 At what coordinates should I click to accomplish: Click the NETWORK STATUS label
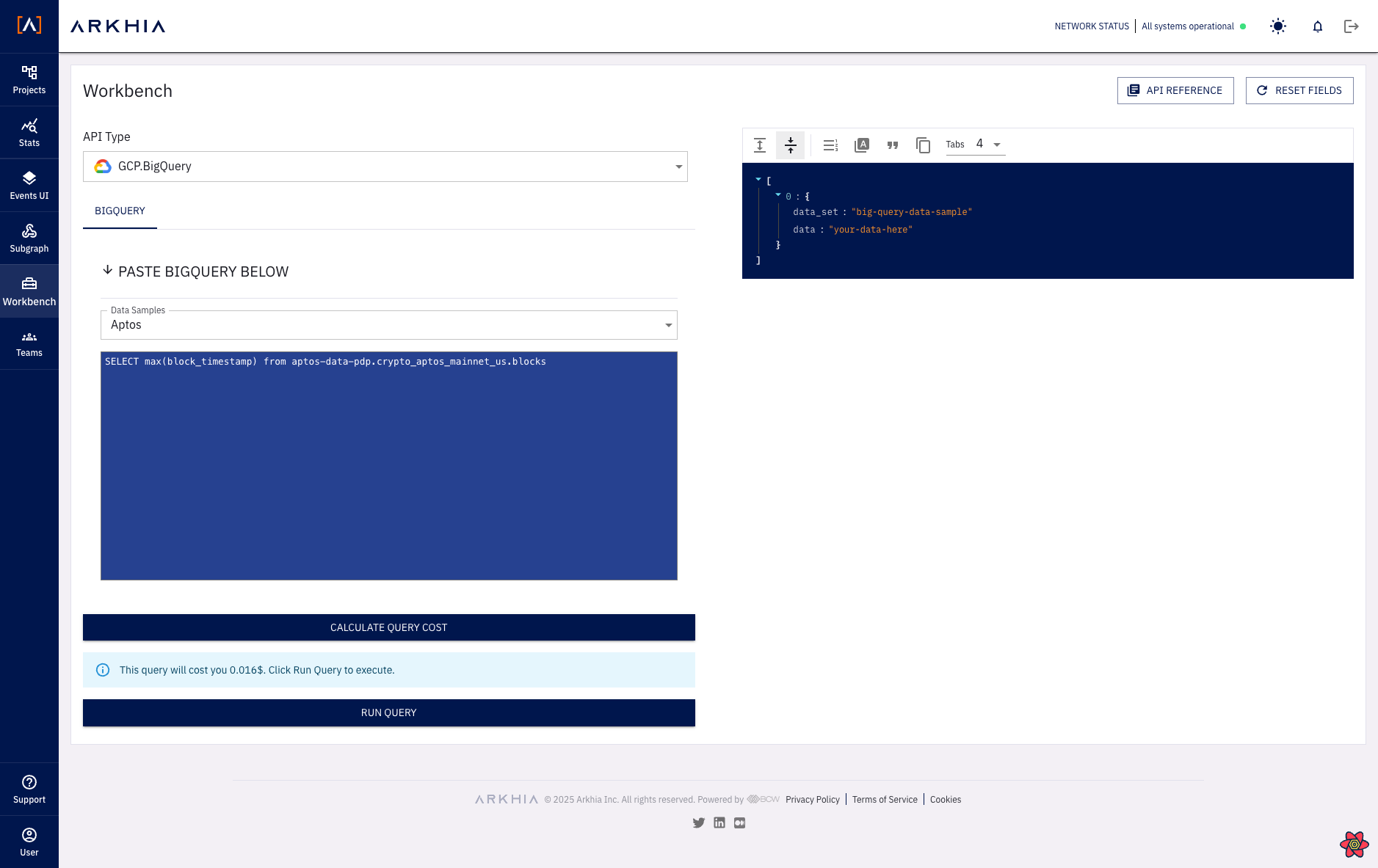tap(1092, 26)
